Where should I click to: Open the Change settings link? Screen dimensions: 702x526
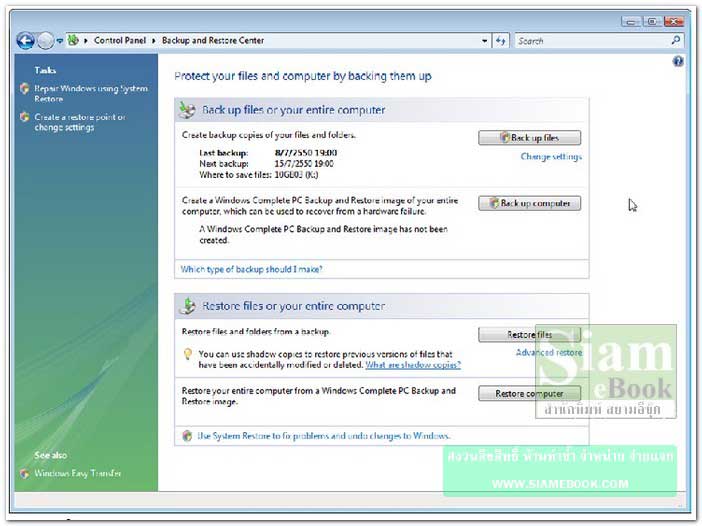click(551, 157)
